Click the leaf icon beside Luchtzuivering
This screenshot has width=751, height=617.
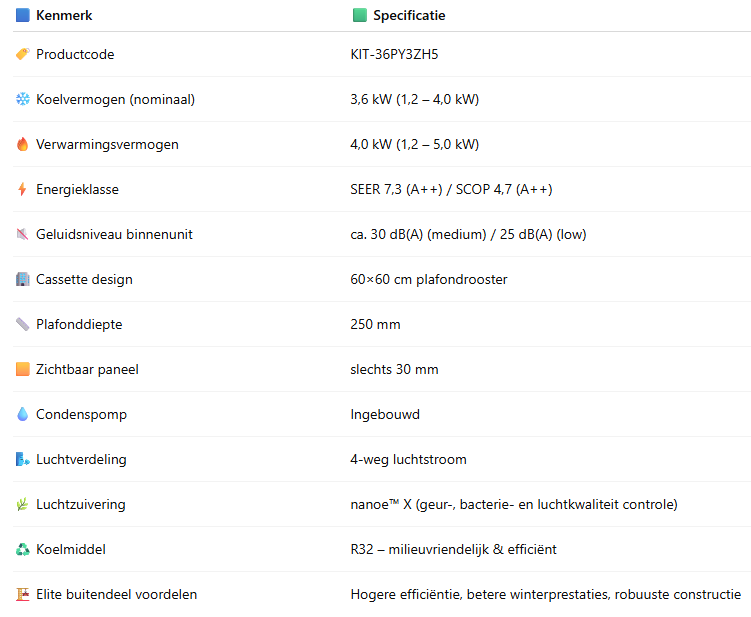click(23, 504)
